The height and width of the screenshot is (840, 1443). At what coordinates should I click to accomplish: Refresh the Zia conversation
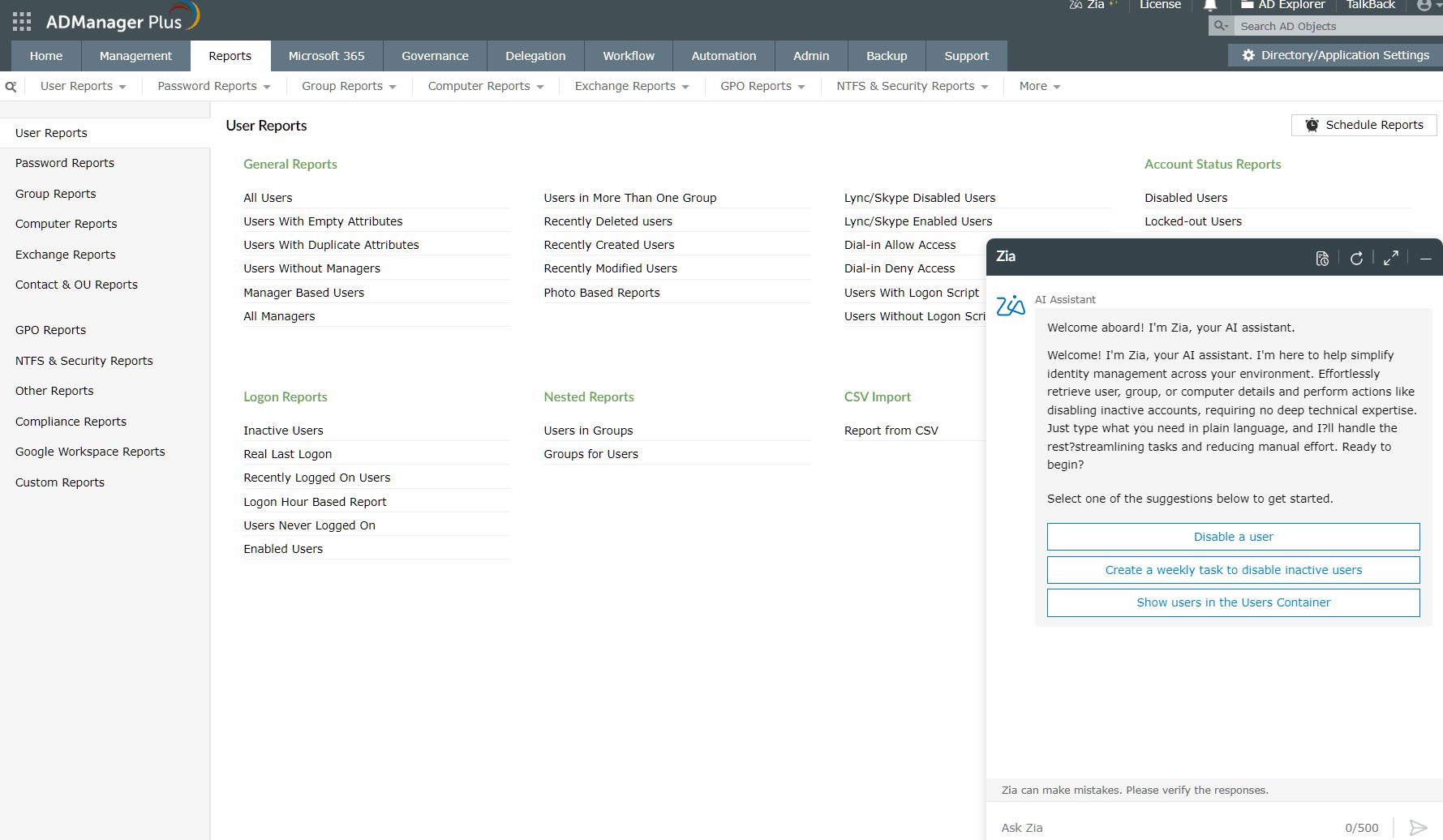[1356, 258]
